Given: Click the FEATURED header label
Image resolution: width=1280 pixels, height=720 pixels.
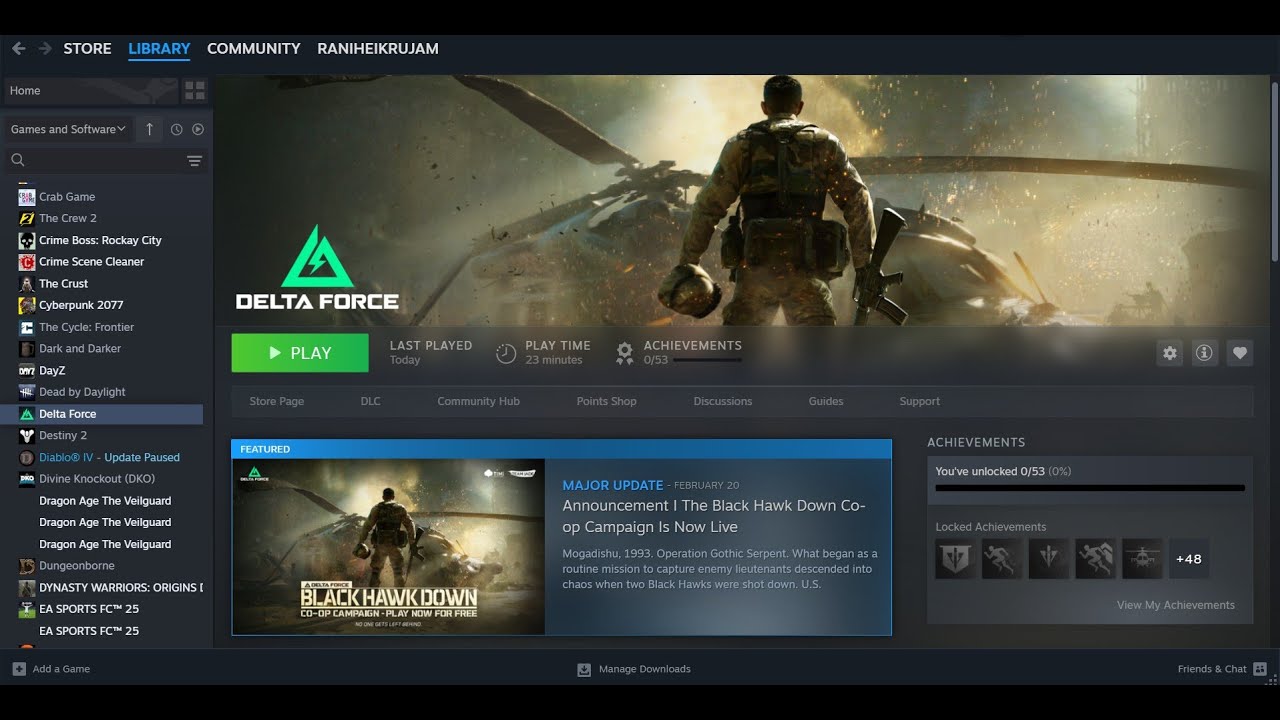Looking at the screenshot, I should tap(265, 449).
